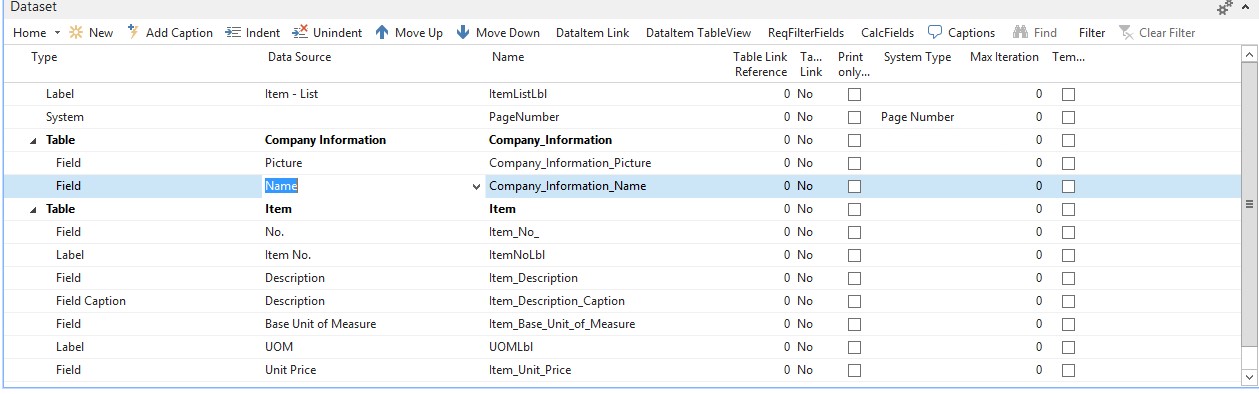The image size is (1259, 394).
Task: Select the System type cell
Action: 65,117
